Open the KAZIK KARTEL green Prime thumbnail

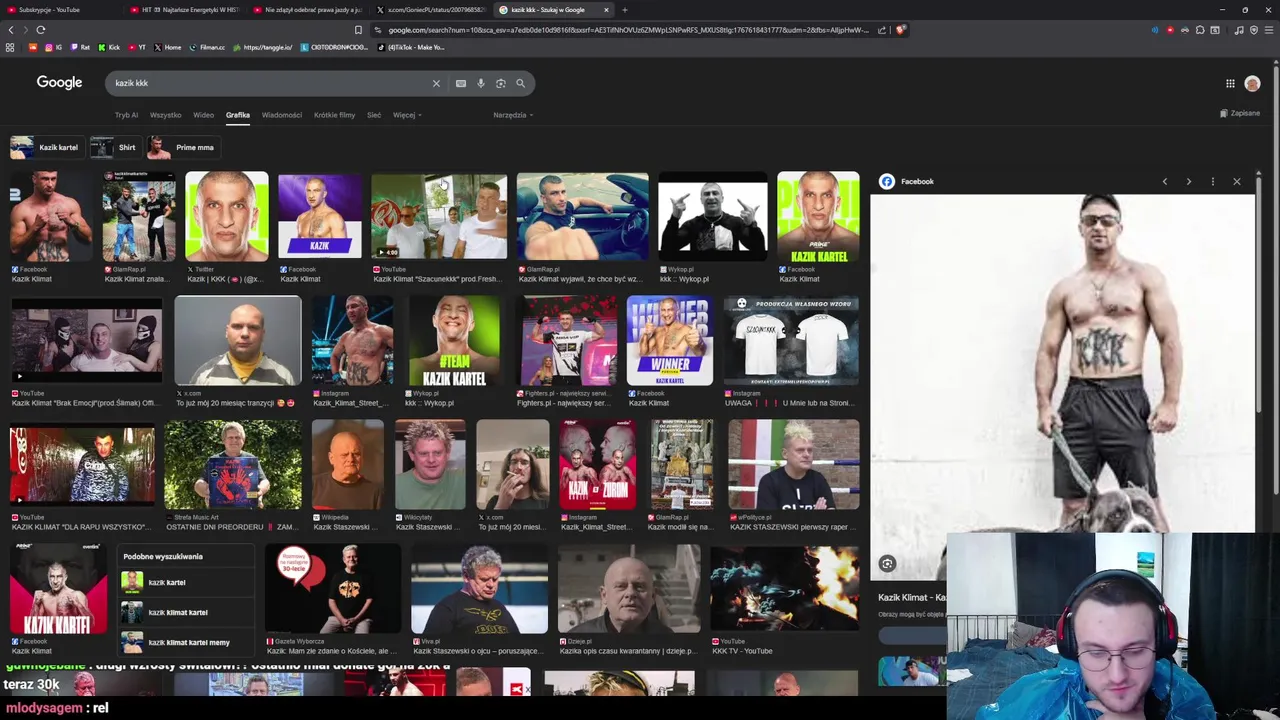click(818, 217)
